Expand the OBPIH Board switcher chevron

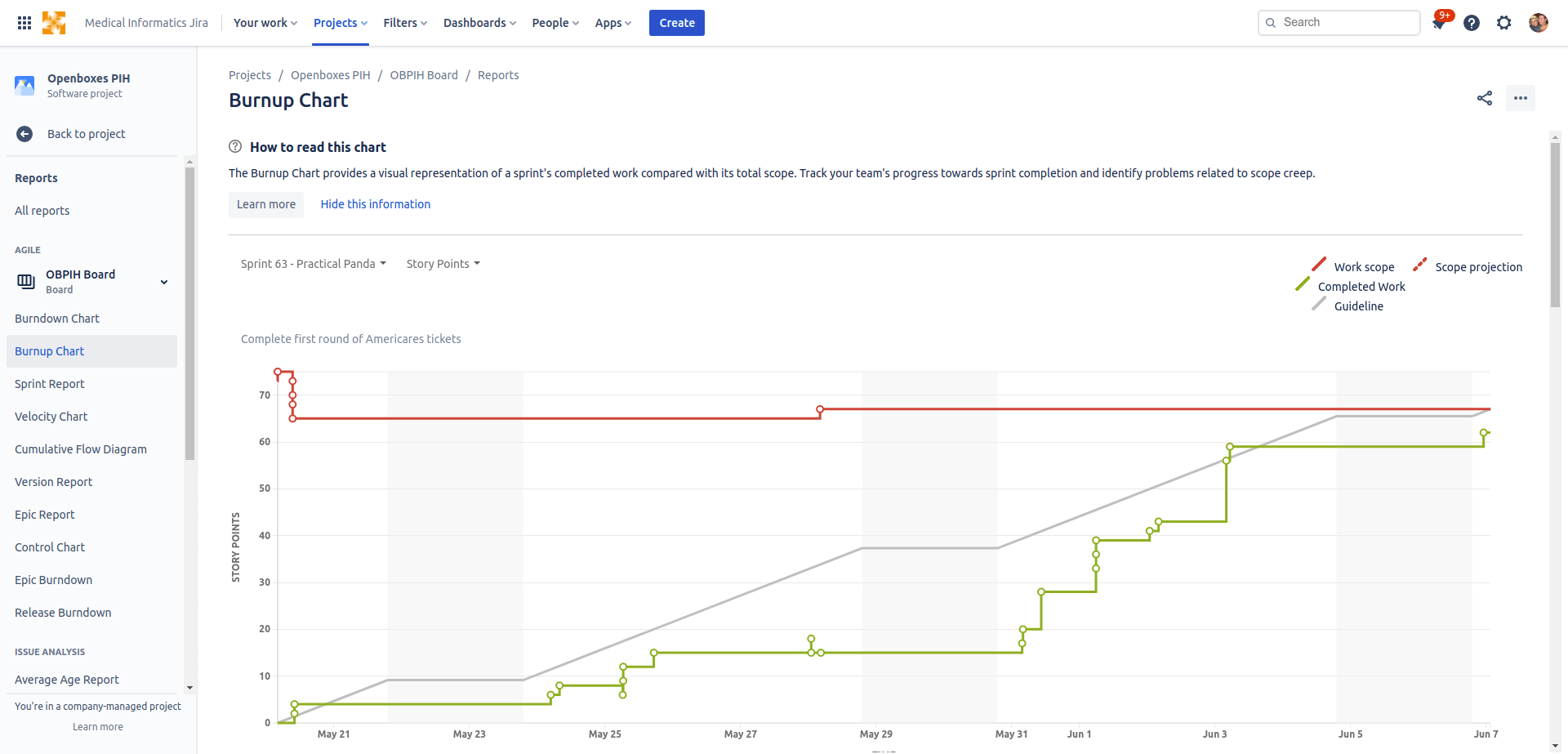[x=164, y=282]
